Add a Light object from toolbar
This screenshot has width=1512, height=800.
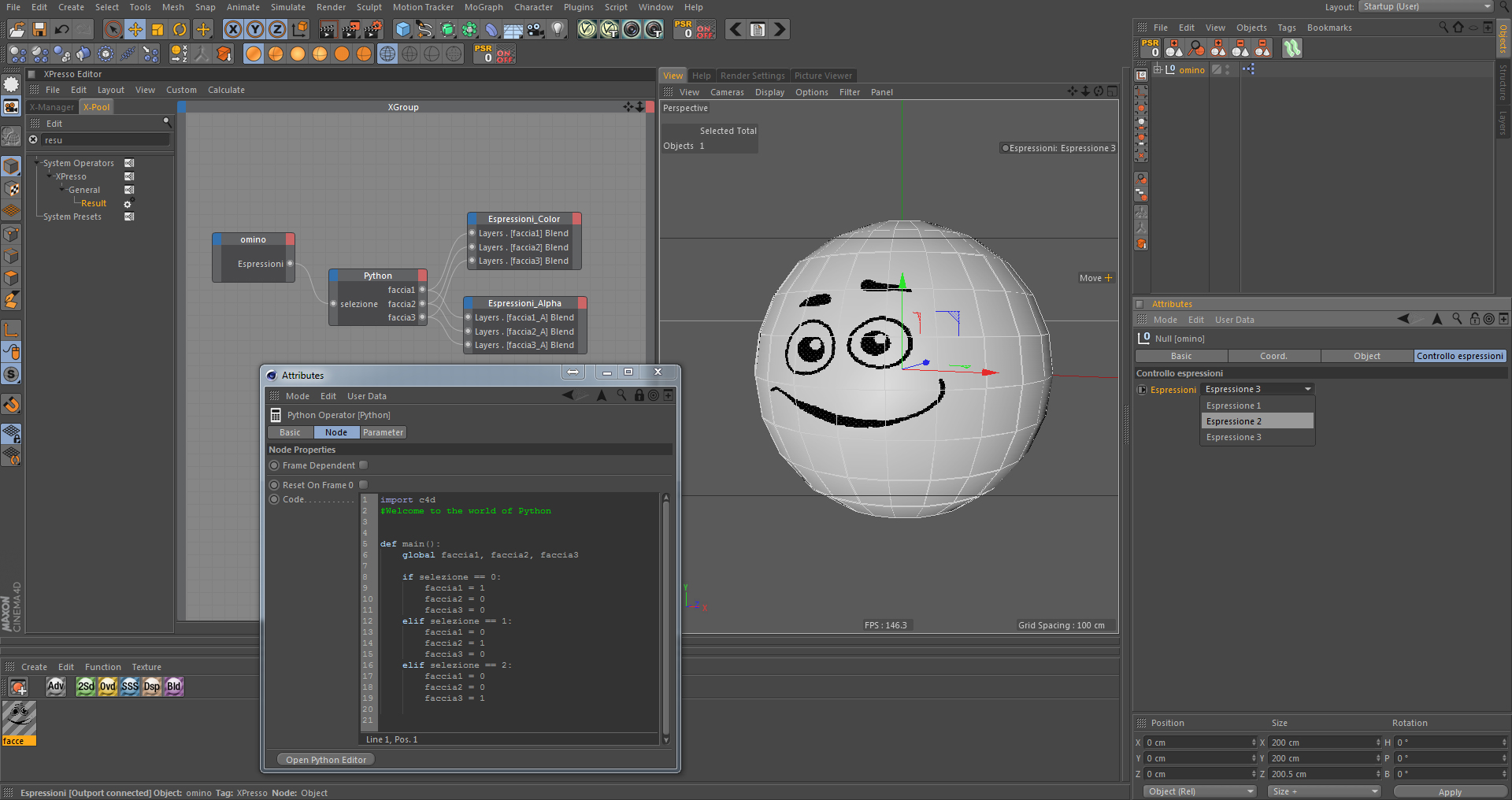point(558,30)
